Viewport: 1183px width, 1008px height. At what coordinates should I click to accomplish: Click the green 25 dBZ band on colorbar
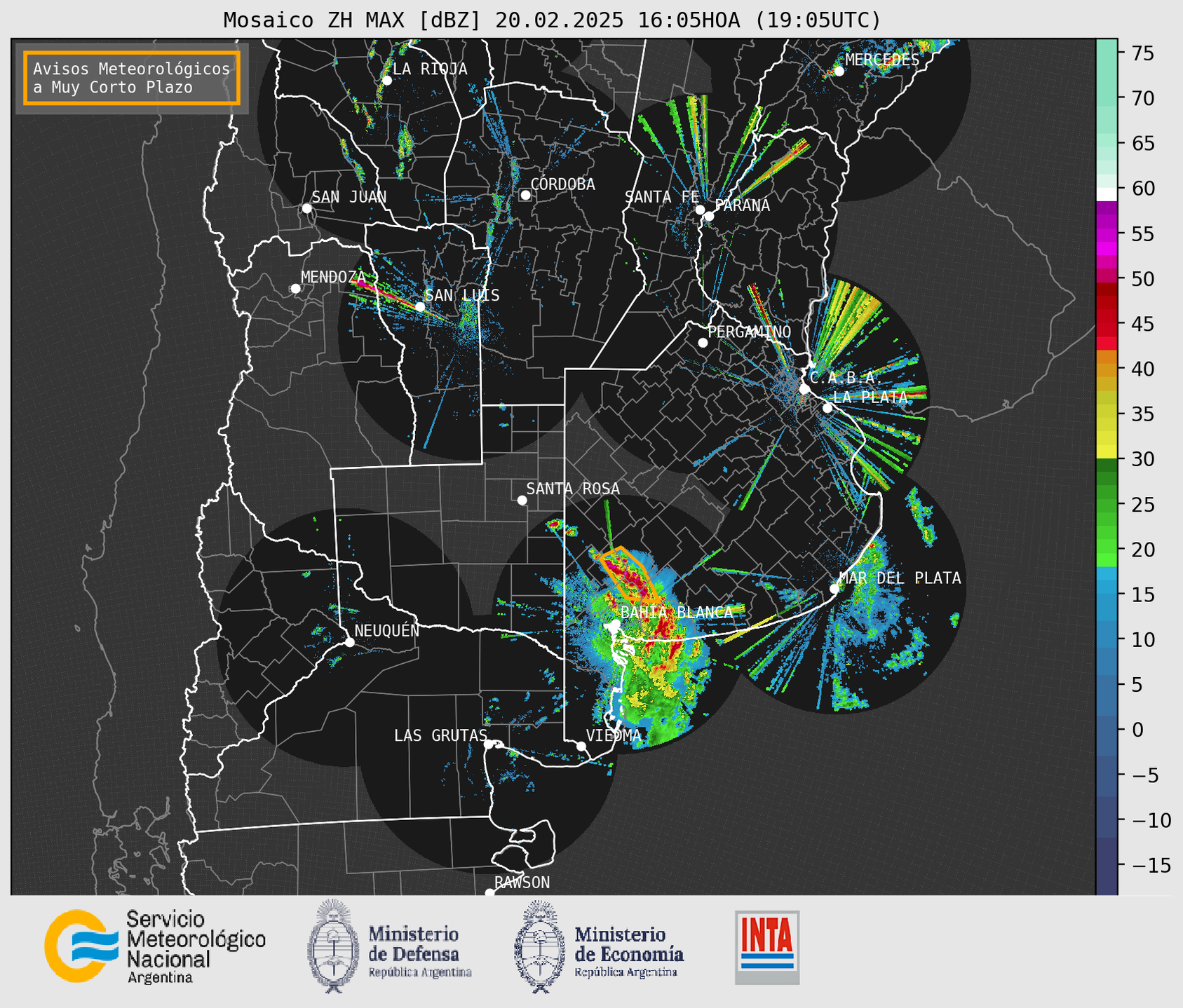click(1107, 504)
